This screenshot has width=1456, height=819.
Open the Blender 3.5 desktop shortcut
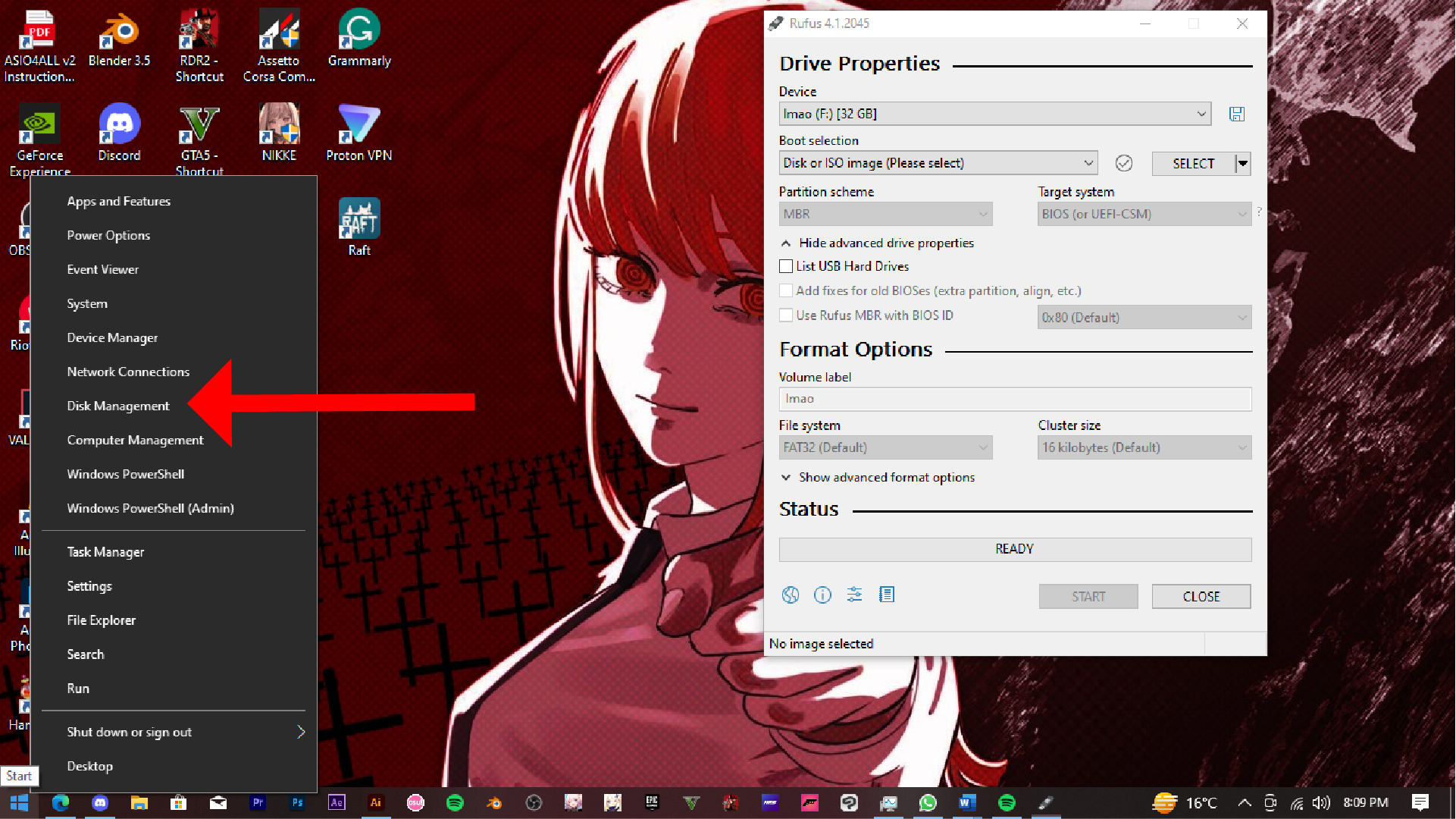(120, 38)
